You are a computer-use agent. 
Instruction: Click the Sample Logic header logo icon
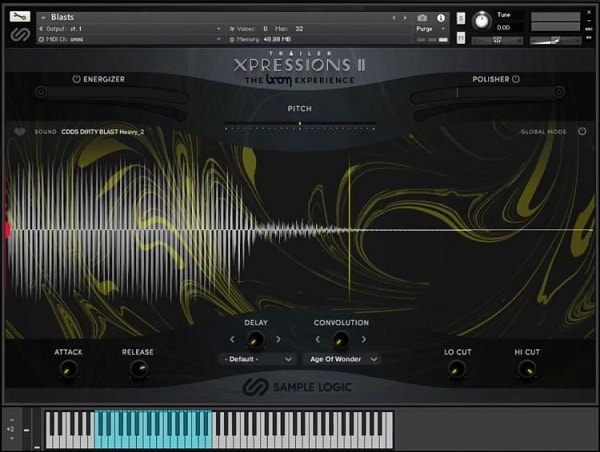point(20,34)
